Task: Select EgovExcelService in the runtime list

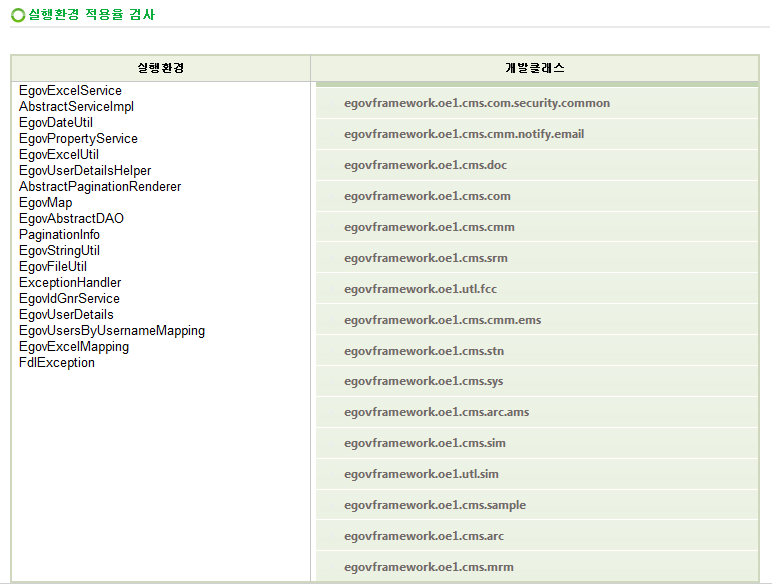Action: coord(70,91)
